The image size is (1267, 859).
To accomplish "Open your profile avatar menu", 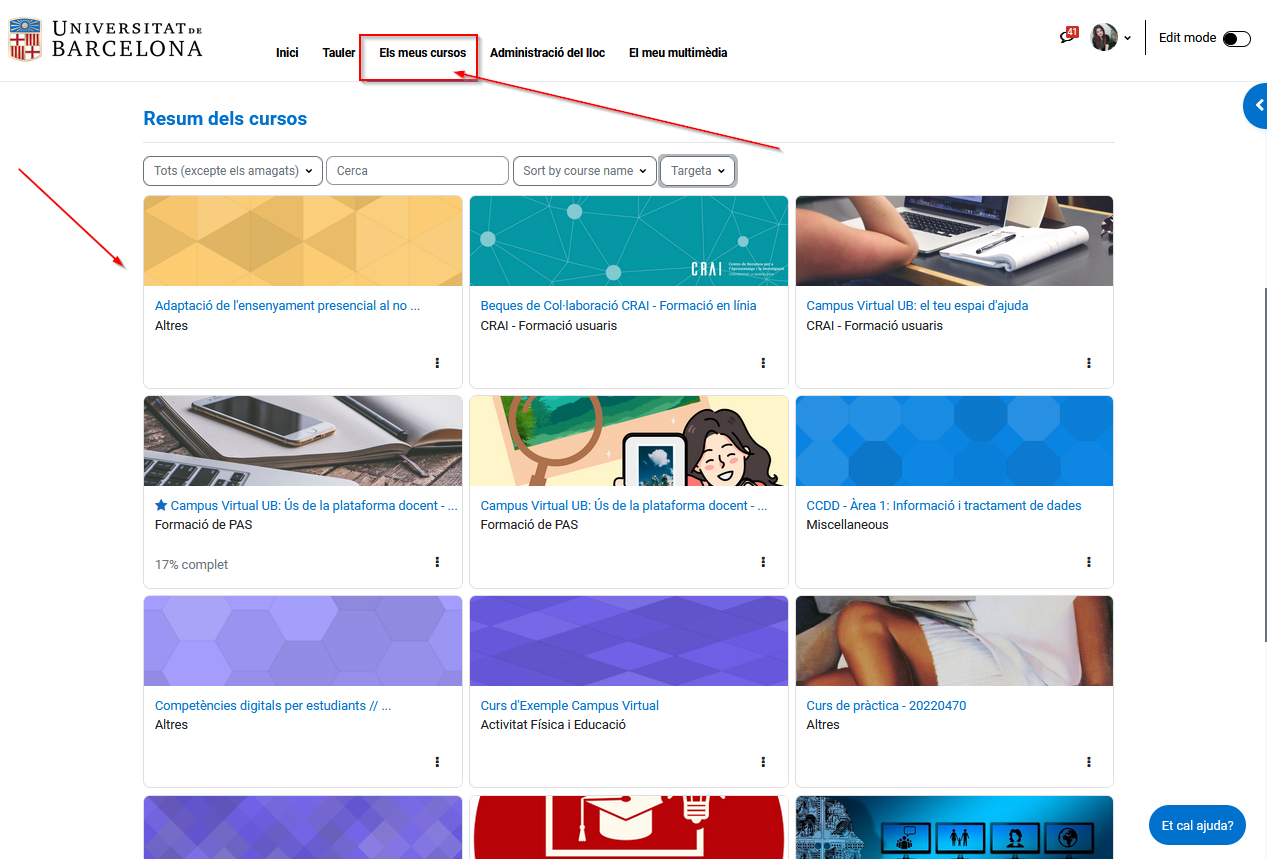I will (x=1104, y=37).
